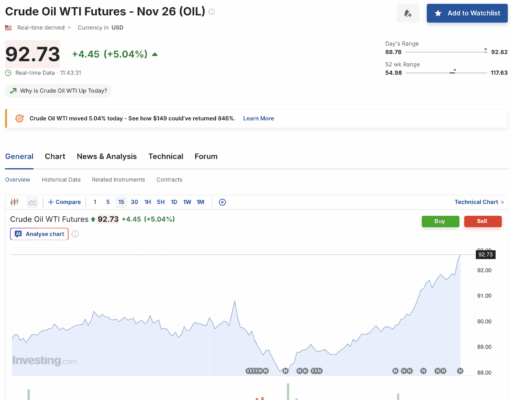
Task: Select the Overview sub-tab
Action: click(x=17, y=180)
